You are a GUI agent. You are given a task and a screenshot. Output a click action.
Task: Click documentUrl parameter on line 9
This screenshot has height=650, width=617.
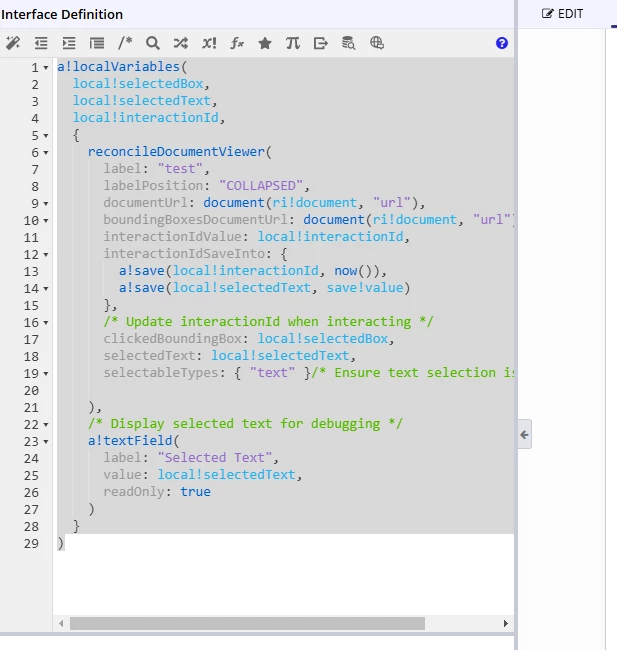(145, 203)
